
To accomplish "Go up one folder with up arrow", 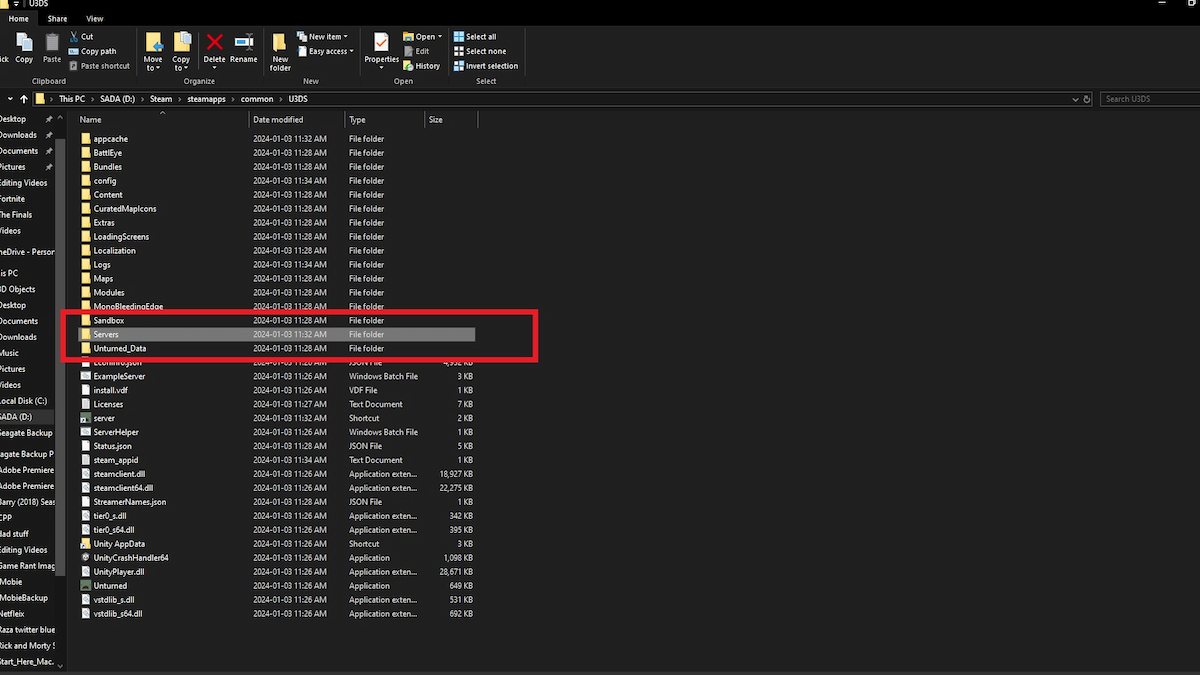I will tap(24, 99).
